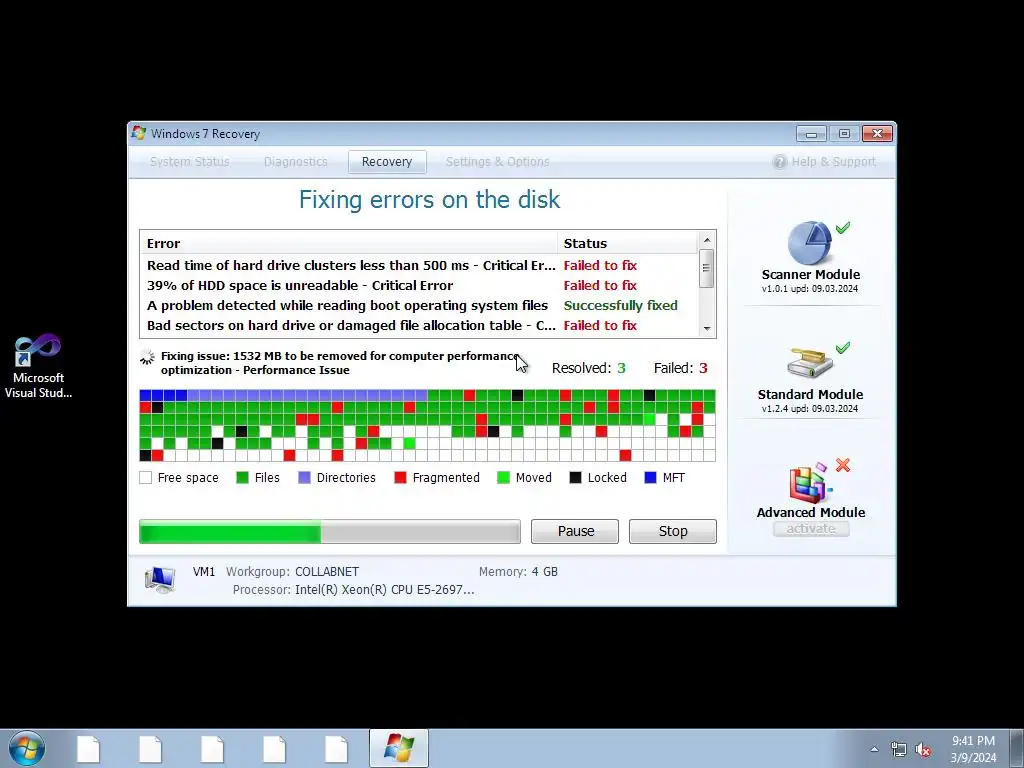
Task: Select the Recovery tab
Action: click(387, 162)
